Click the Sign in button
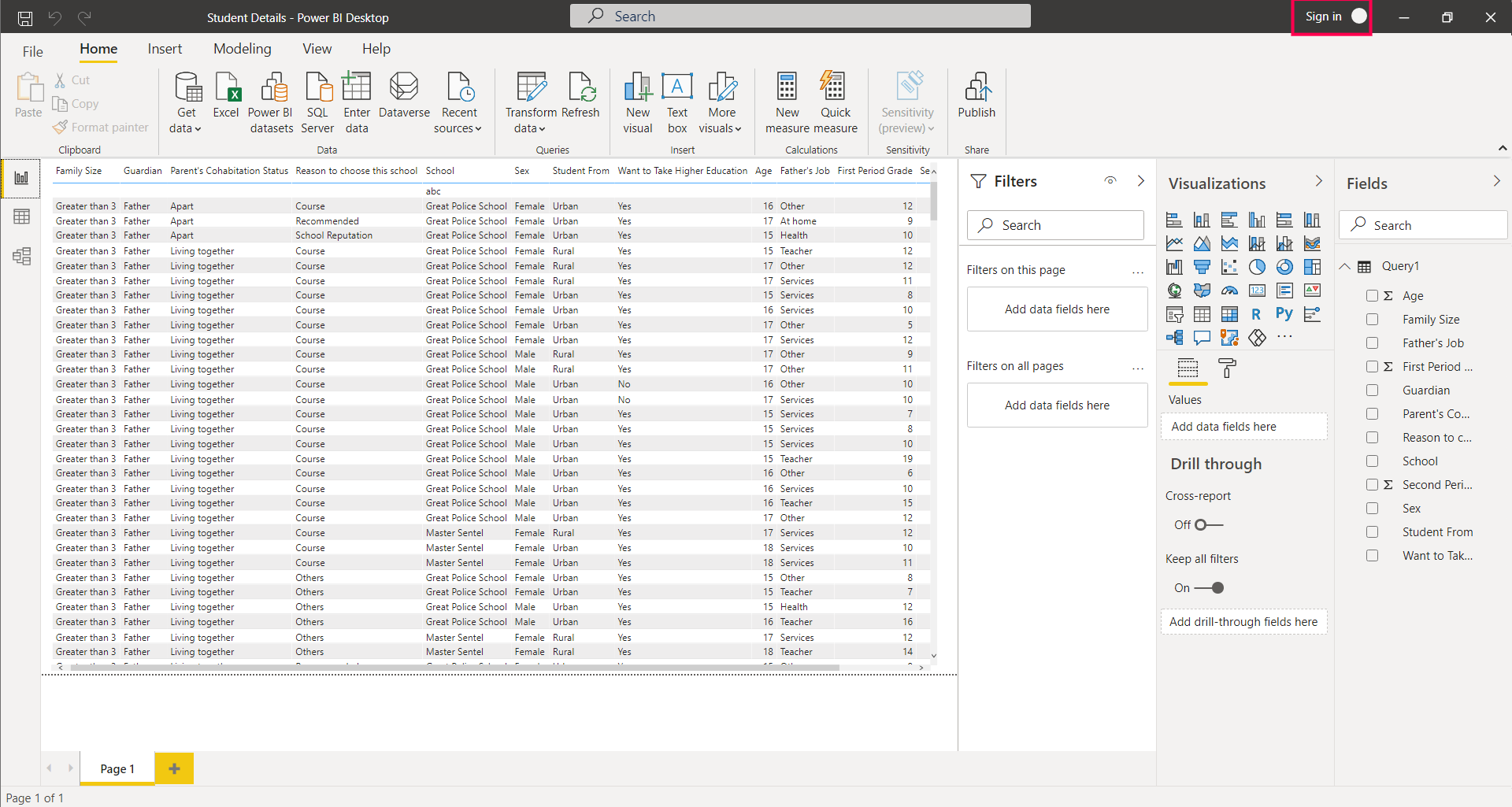Viewport: 1512px width, 807px height. pyautogui.click(x=1331, y=17)
